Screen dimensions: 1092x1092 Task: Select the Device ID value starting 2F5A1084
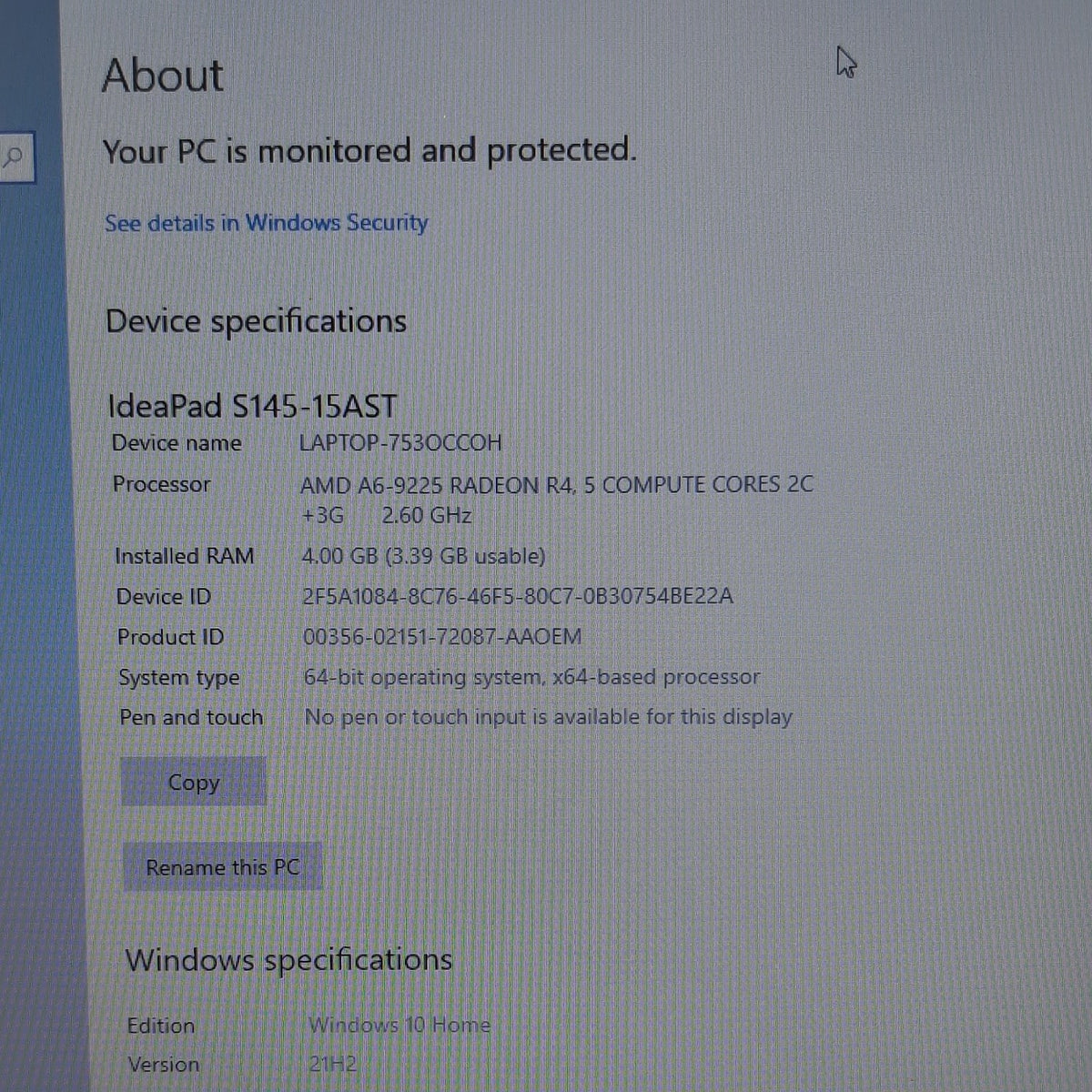(517, 596)
